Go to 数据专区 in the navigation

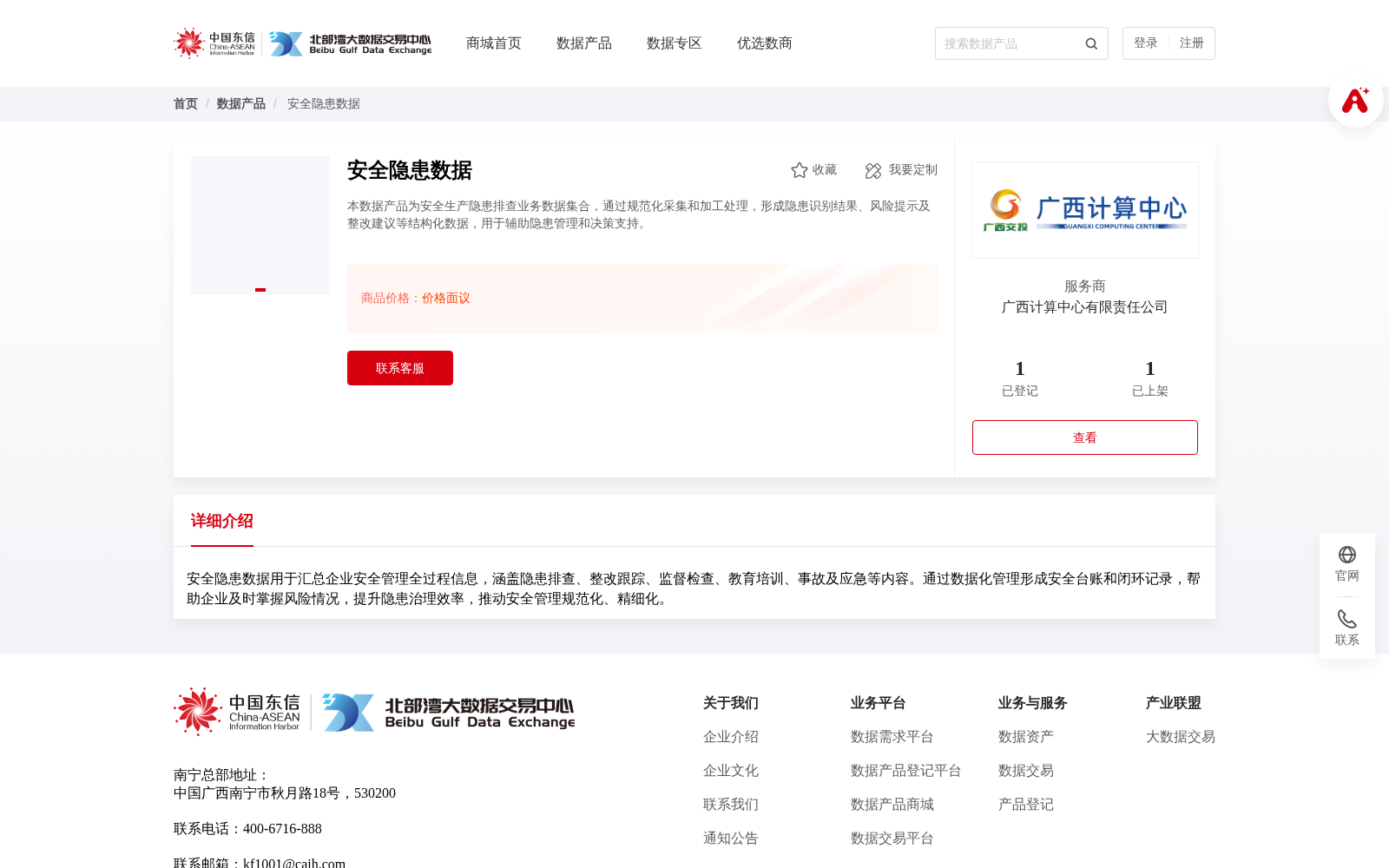pos(675,43)
